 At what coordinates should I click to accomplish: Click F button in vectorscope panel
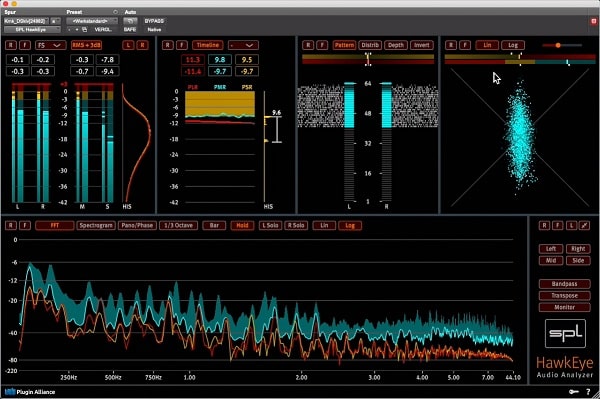pos(465,45)
